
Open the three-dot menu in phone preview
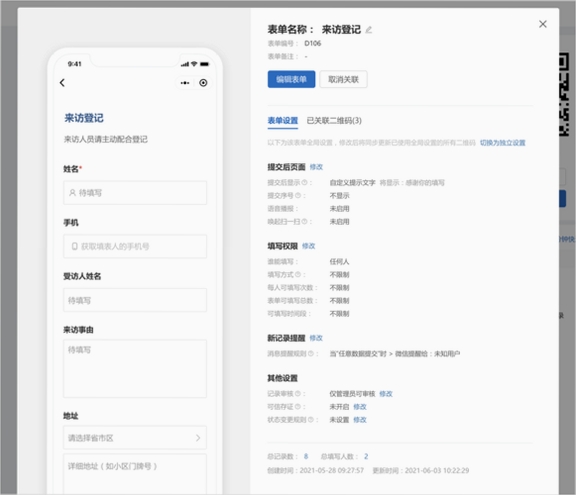[x=185, y=83]
